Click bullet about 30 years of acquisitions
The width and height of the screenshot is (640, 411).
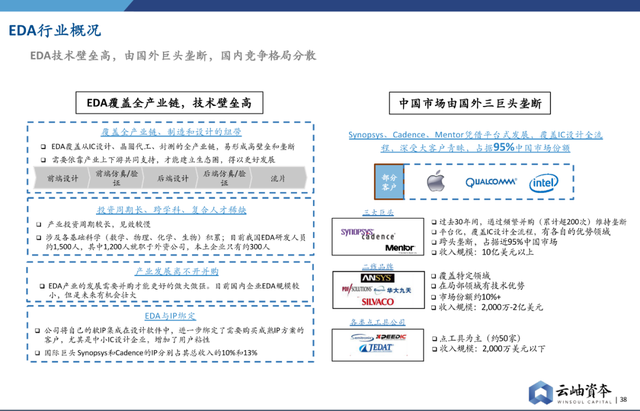pyautogui.click(x=532, y=222)
